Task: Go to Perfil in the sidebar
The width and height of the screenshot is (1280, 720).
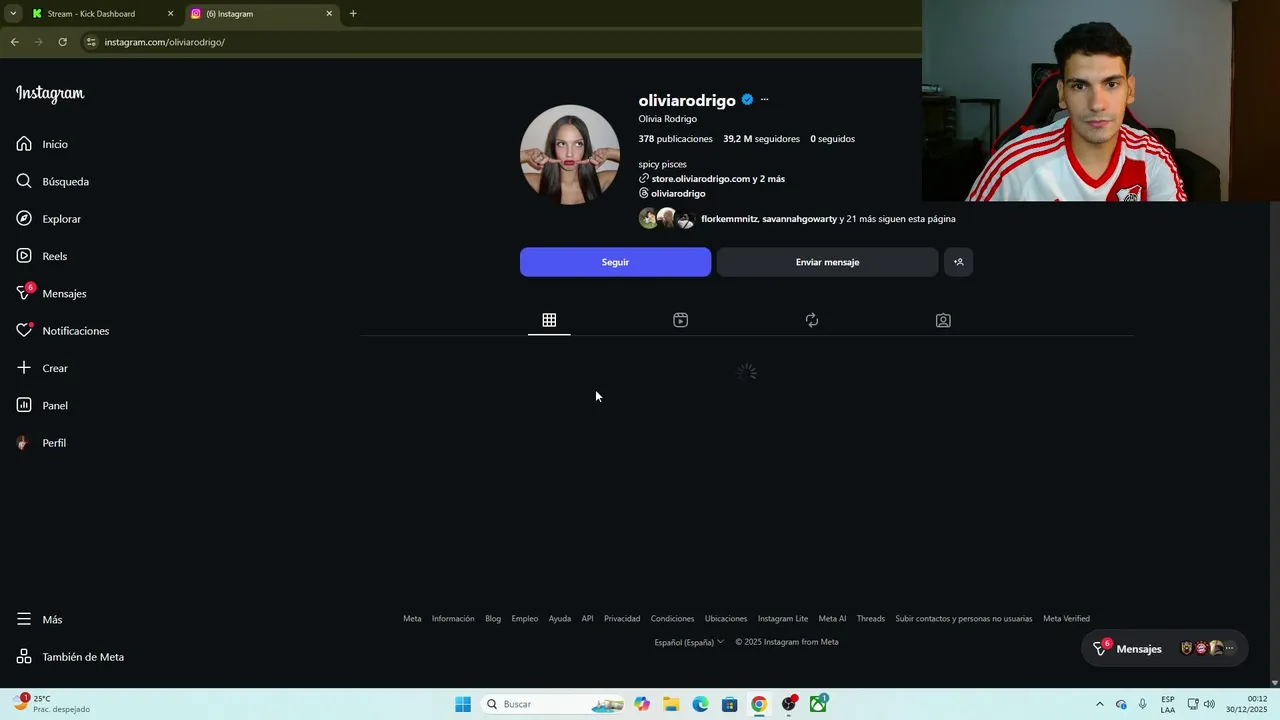Action: pos(42,443)
